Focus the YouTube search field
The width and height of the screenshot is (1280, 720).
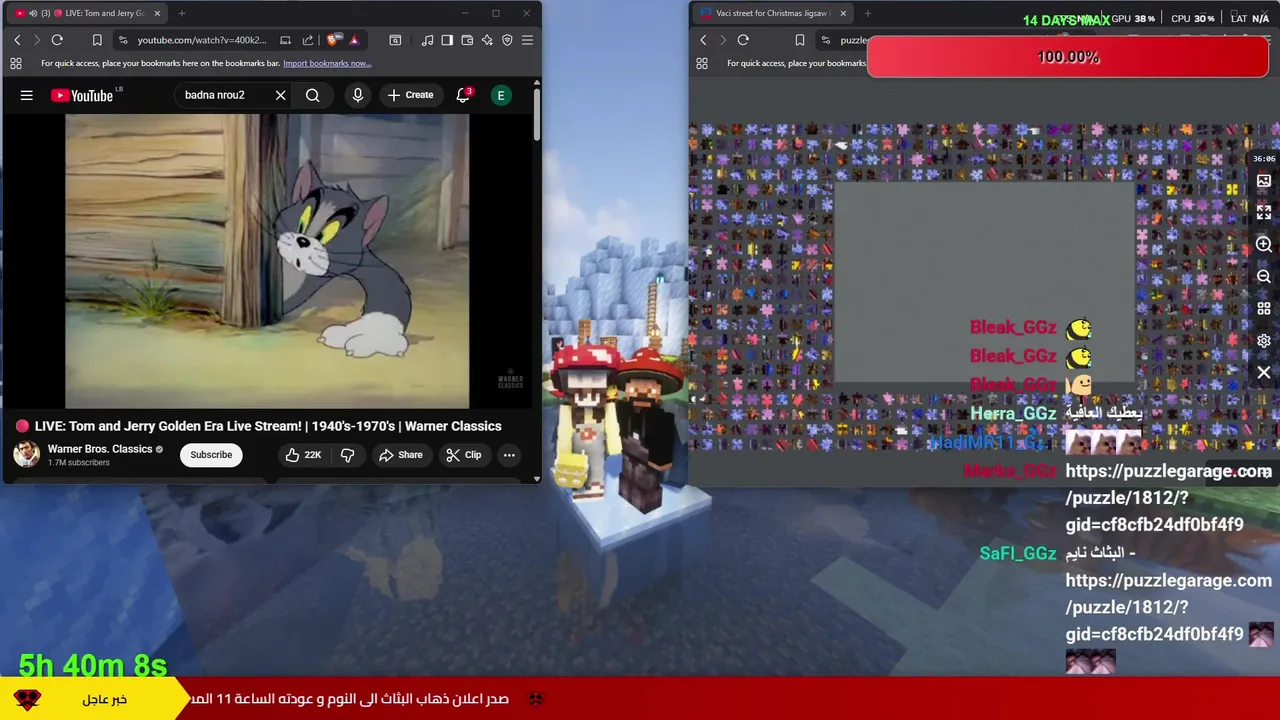click(x=224, y=95)
